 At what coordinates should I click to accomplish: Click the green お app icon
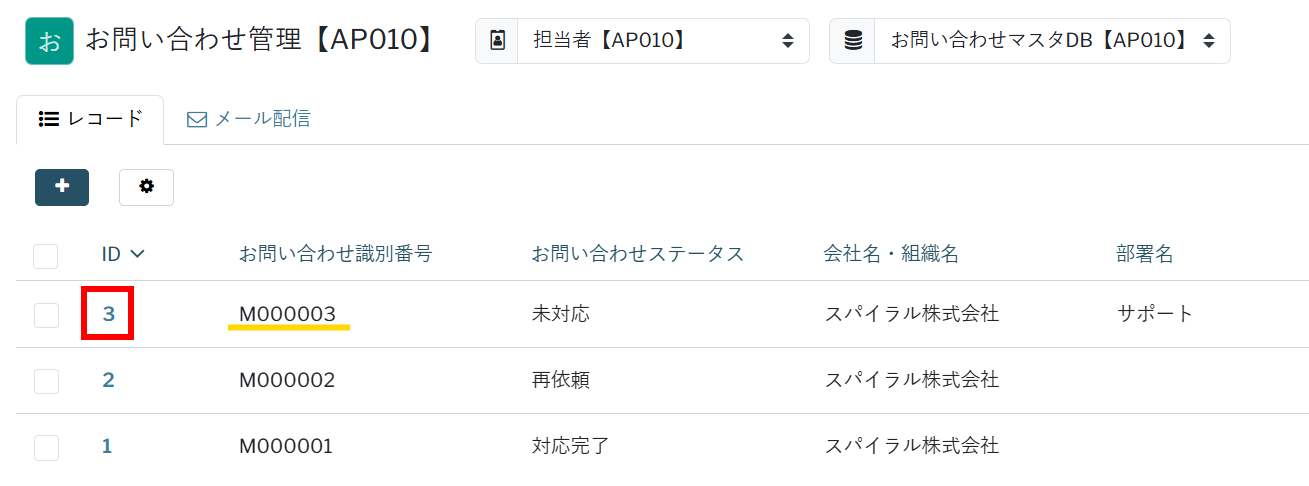49,41
